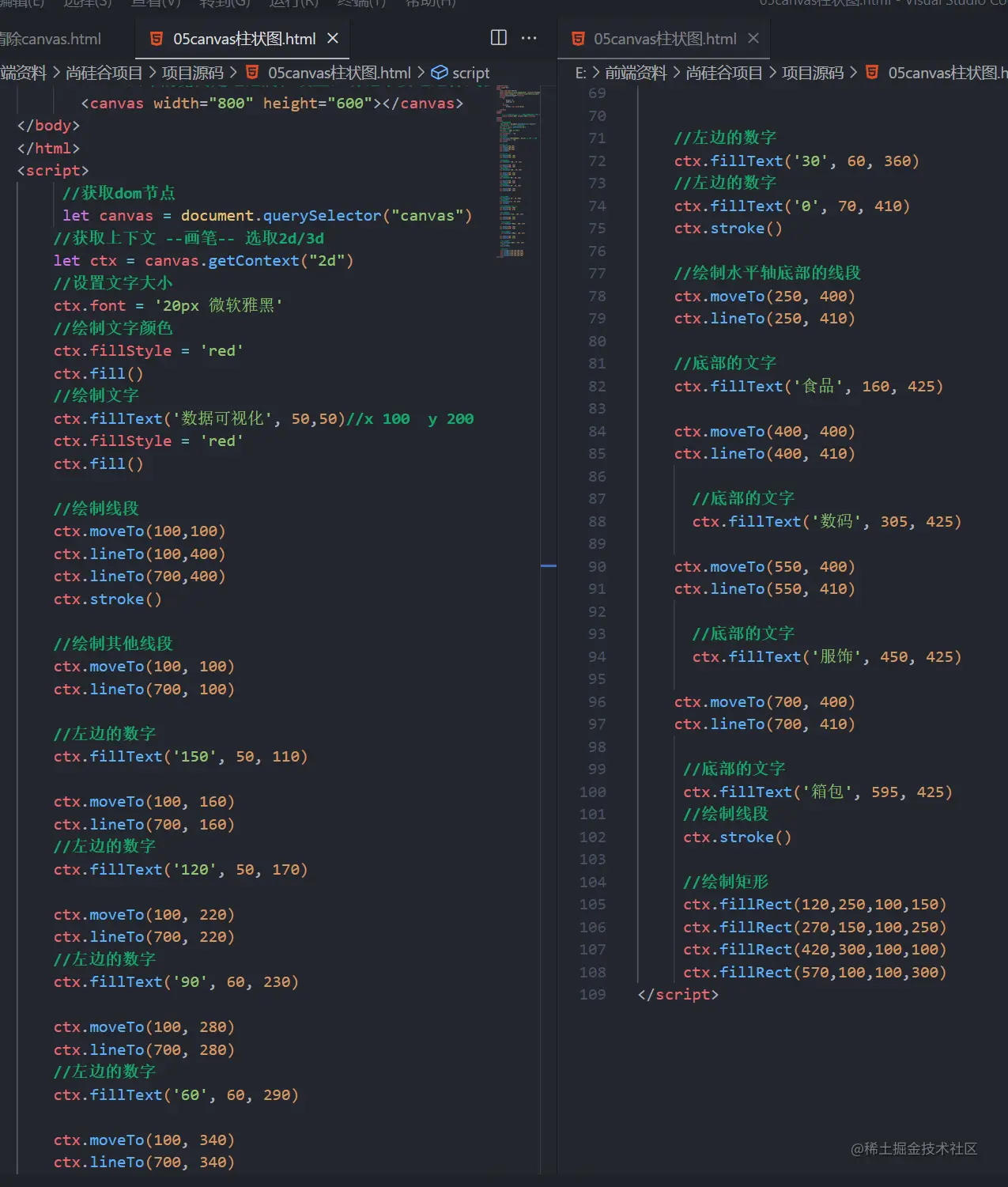Click HTML5 icon on left active tab
1008x1187 pixels.
[x=157, y=38]
